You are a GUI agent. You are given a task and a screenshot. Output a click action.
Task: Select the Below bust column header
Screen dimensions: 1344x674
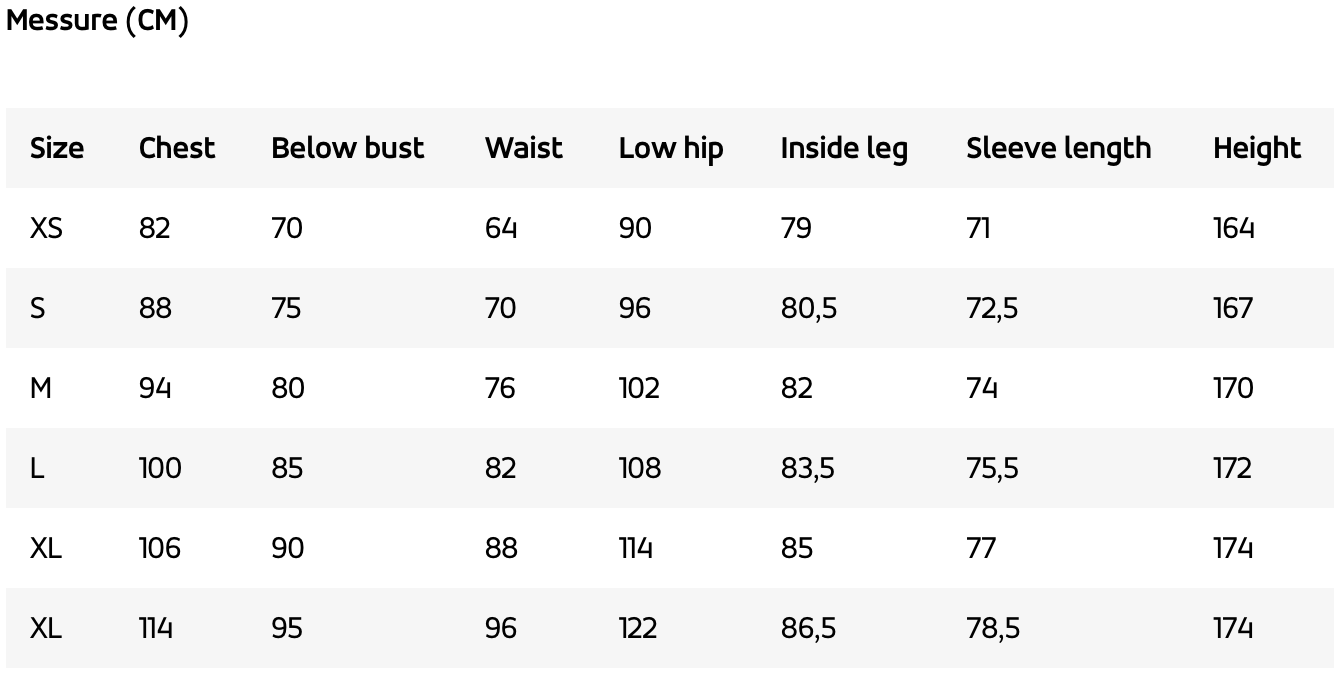coord(348,148)
